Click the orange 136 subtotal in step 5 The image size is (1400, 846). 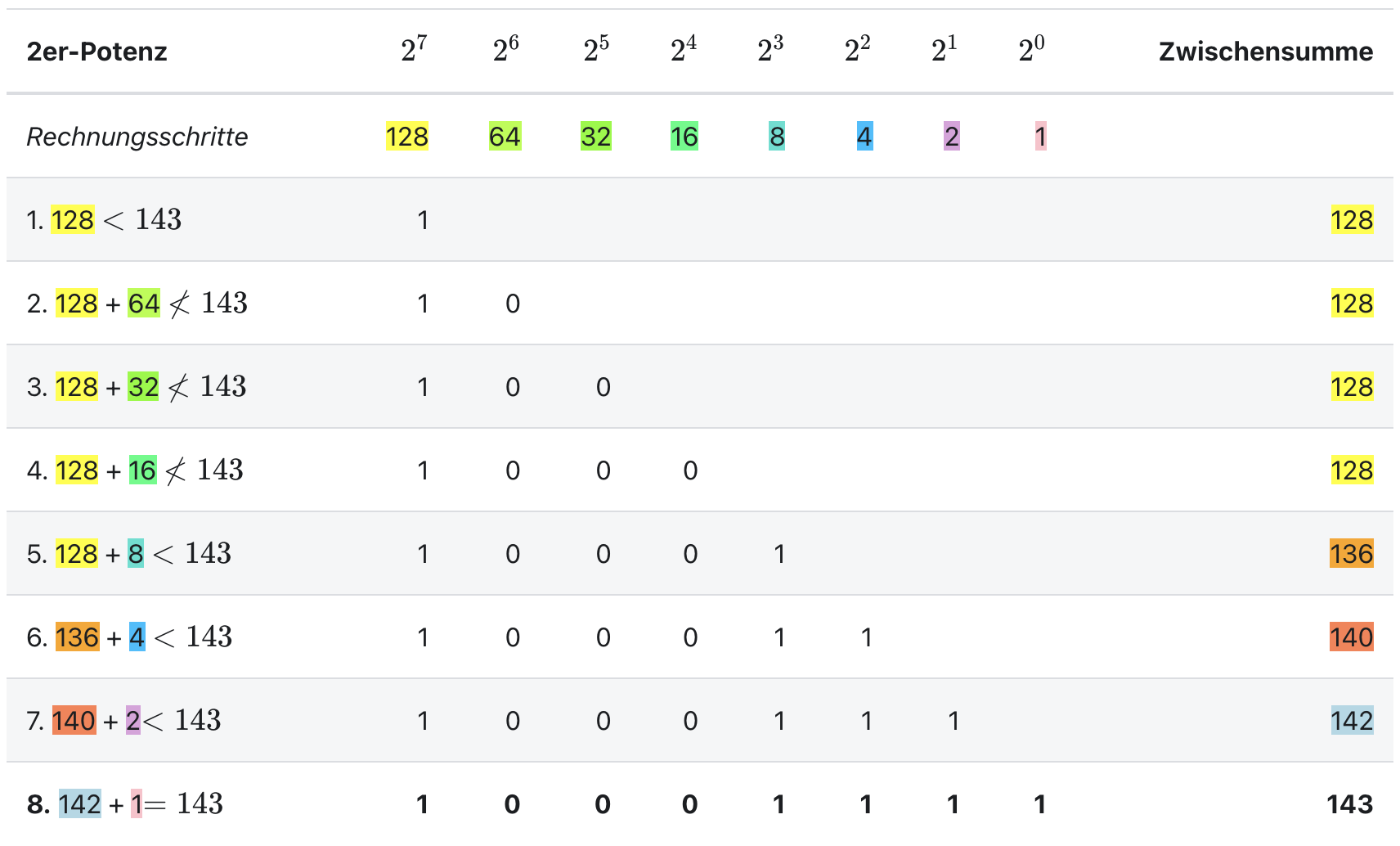click(1351, 554)
